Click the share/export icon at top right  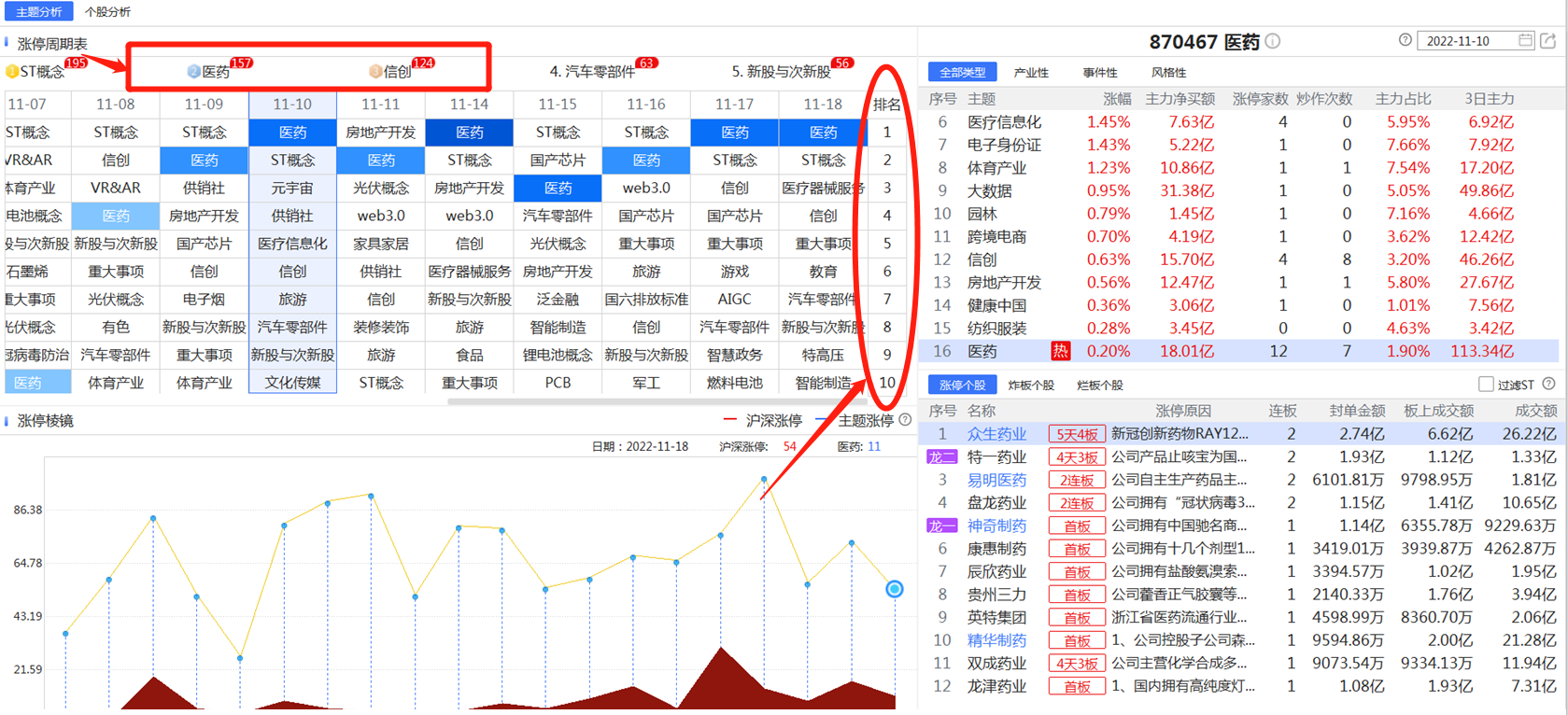coord(1548,40)
